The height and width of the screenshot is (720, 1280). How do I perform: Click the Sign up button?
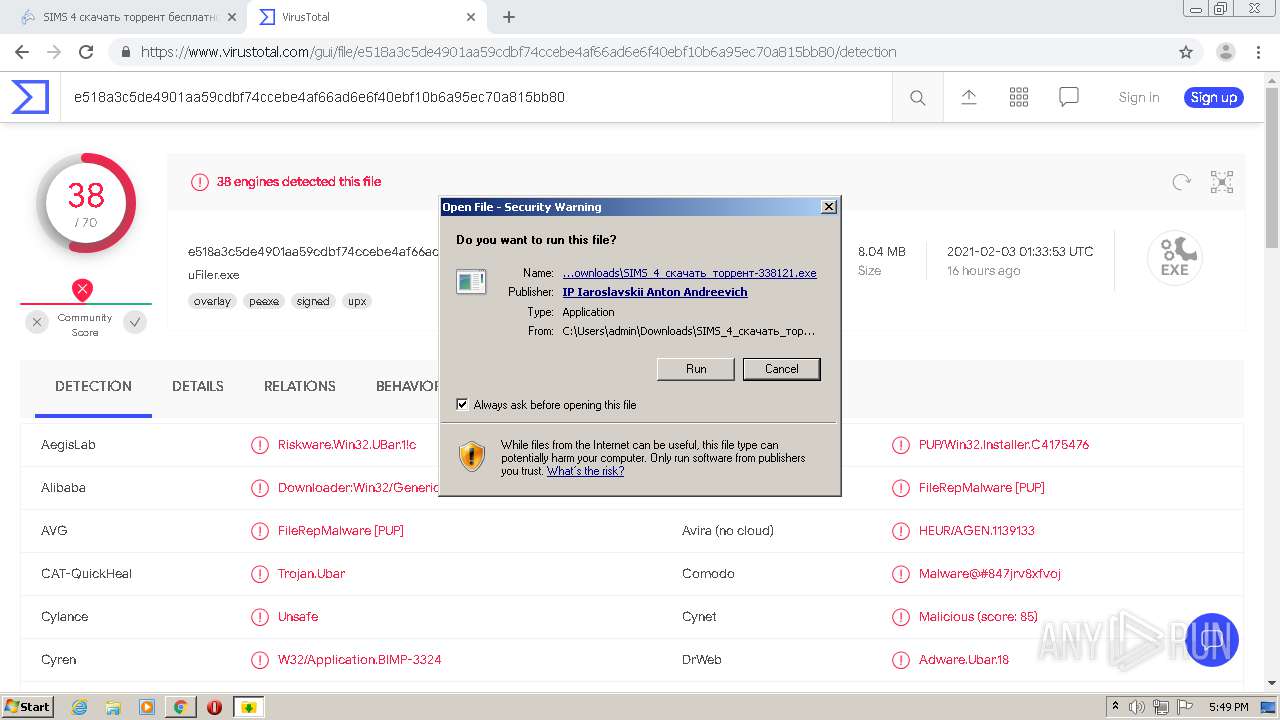point(1214,97)
